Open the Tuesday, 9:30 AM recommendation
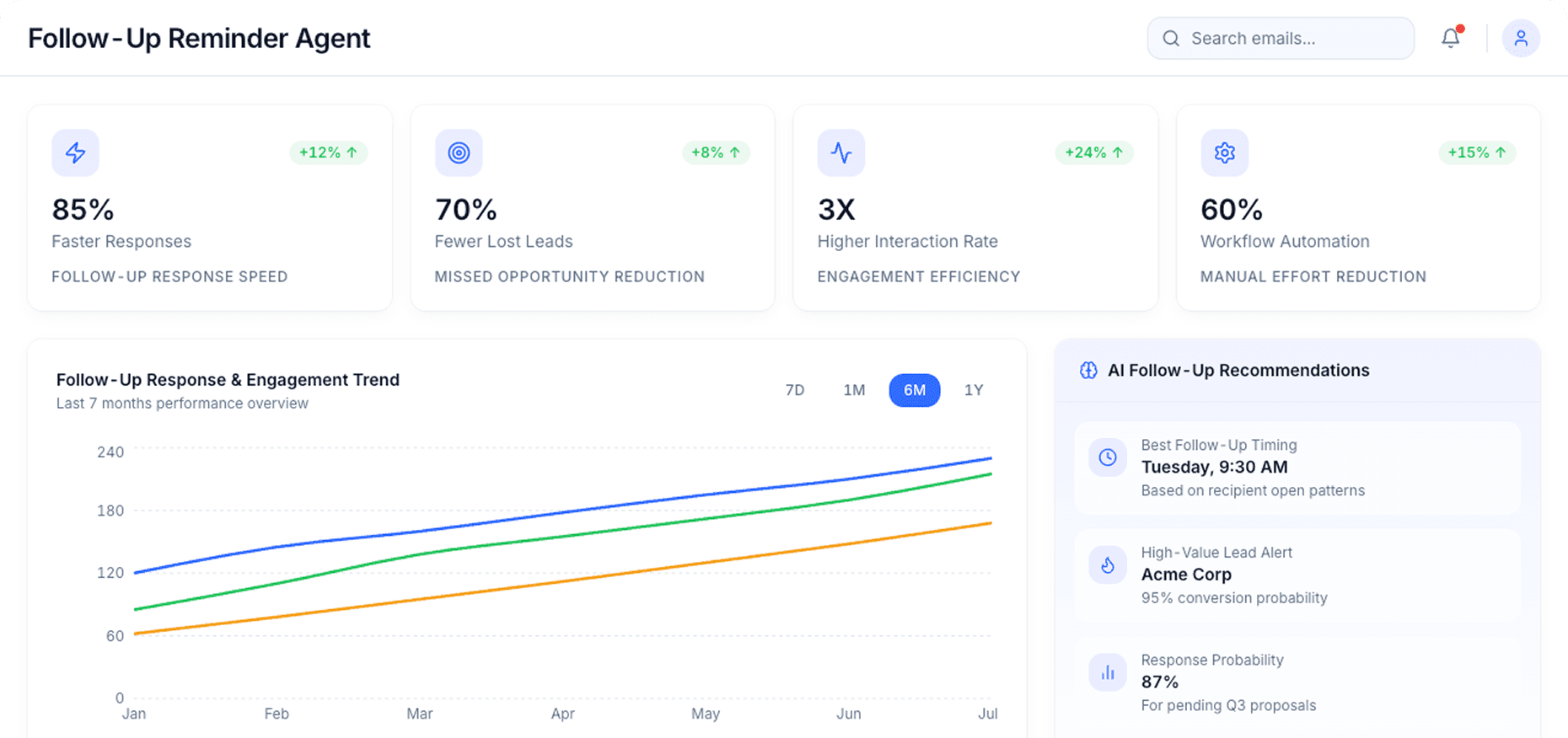 1297,468
